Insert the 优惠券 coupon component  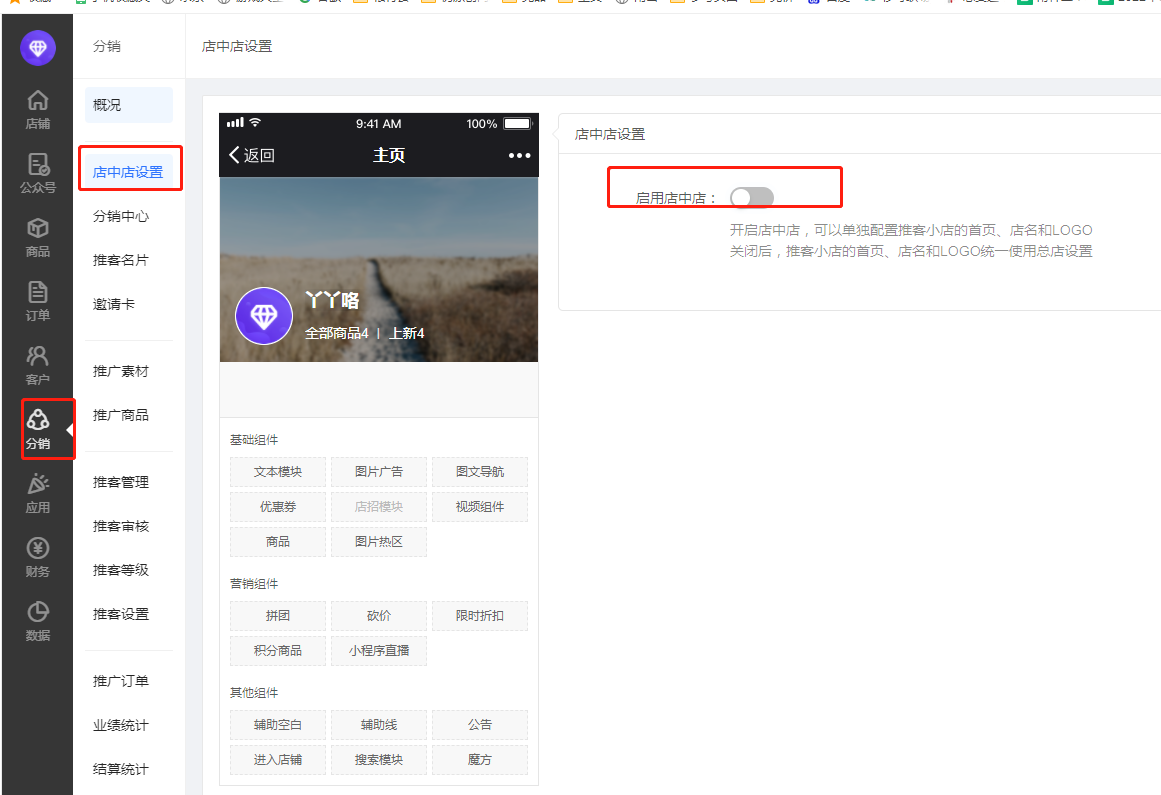[278, 507]
